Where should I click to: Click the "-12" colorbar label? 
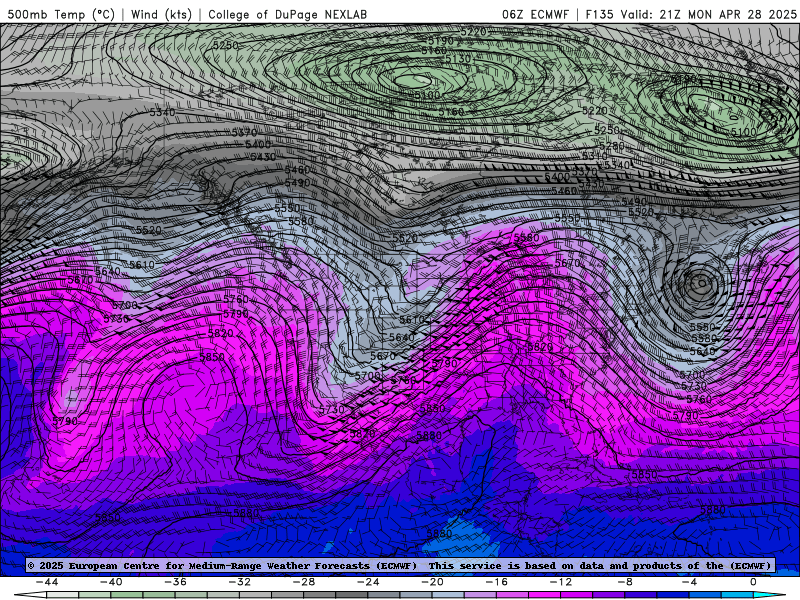coord(561,582)
